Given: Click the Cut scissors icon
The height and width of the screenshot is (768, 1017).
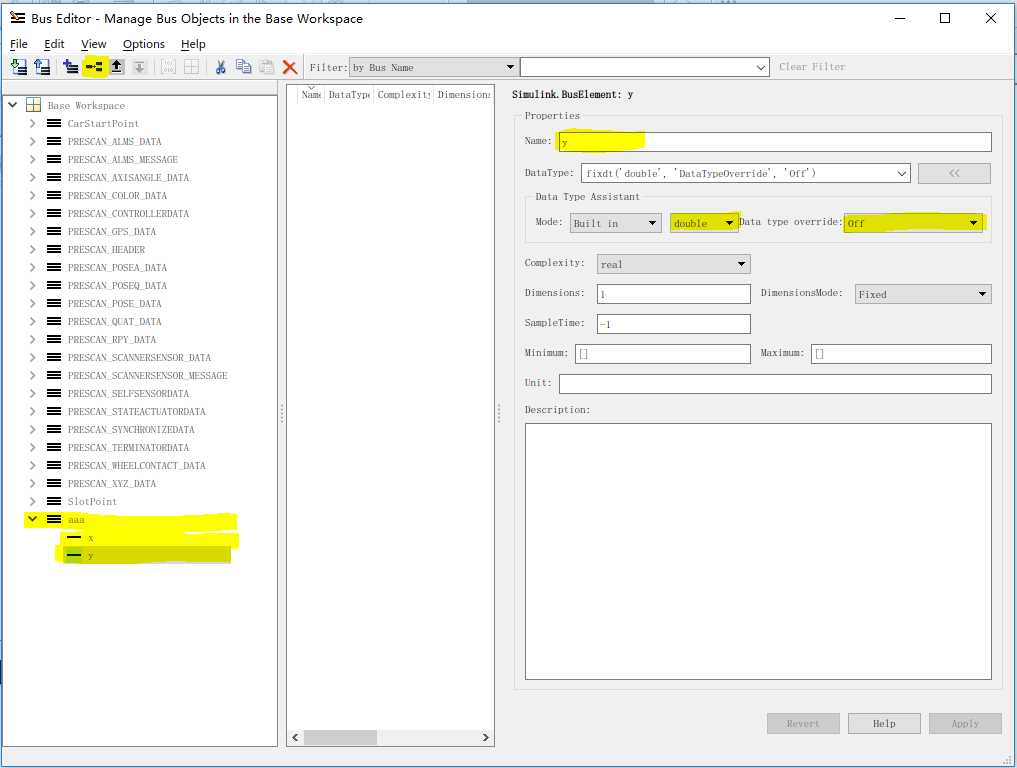Looking at the screenshot, I should point(221,67).
